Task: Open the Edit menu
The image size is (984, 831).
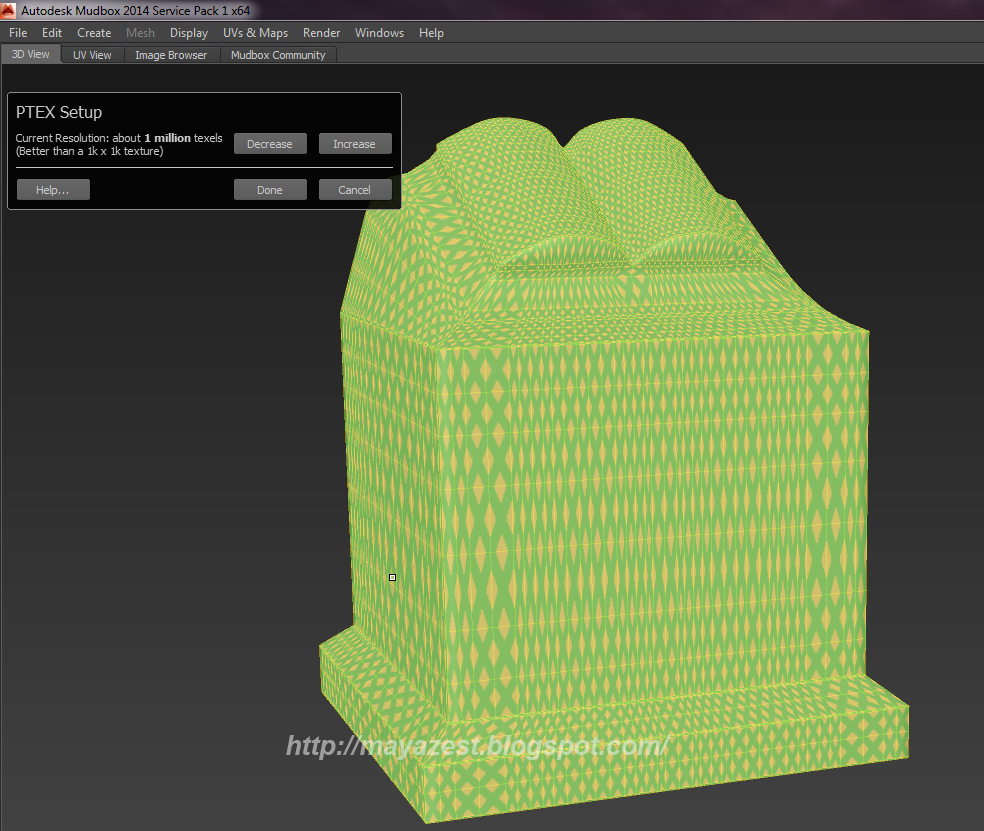Action: pyautogui.click(x=51, y=32)
